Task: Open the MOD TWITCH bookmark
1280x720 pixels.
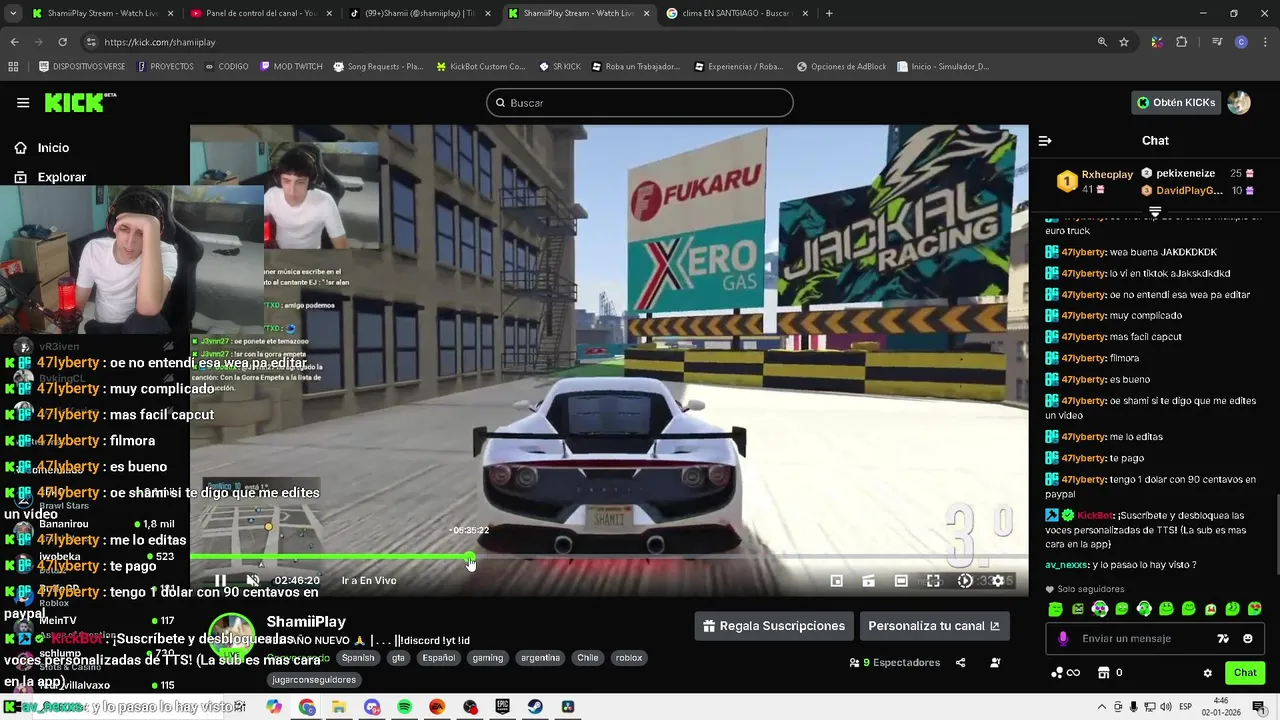Action: 291,67
